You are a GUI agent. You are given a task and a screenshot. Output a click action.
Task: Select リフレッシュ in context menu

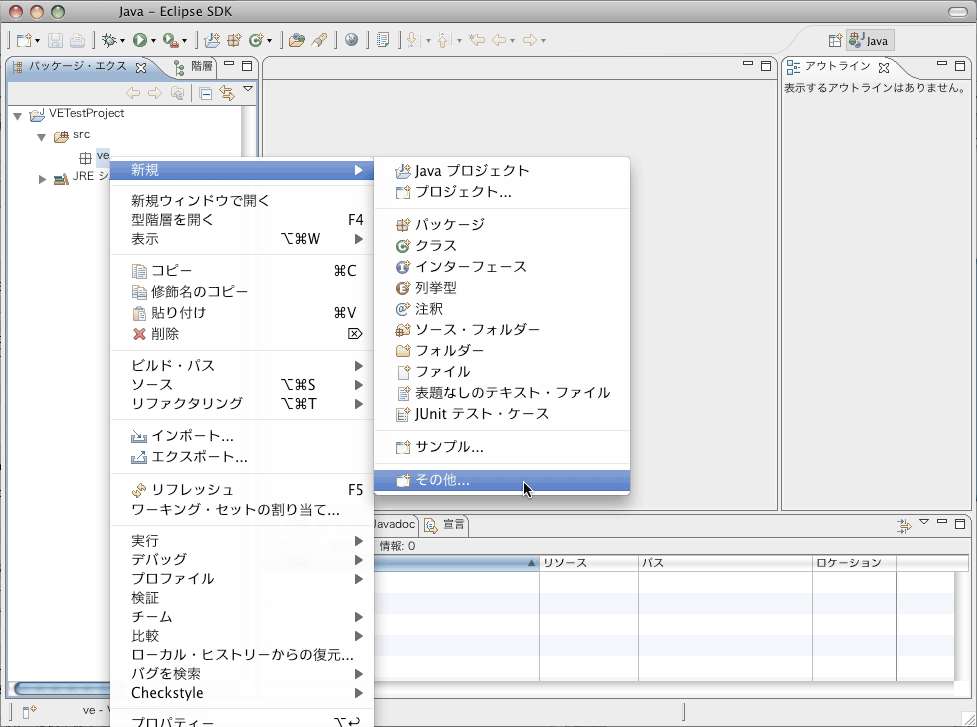(x=242, y=490)
